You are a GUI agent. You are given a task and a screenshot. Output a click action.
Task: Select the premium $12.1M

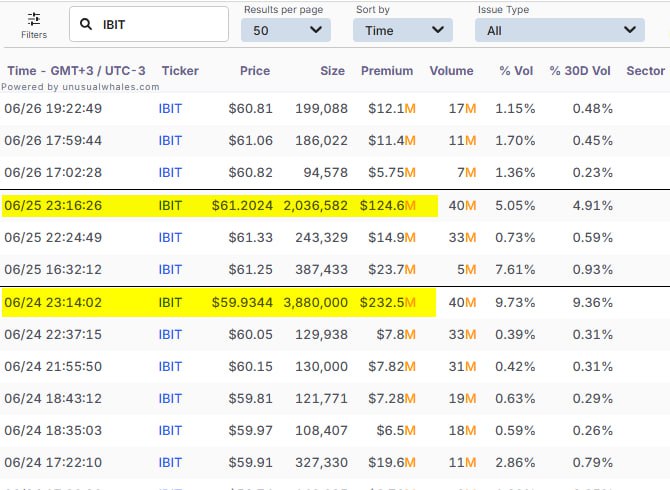(392, 109)
